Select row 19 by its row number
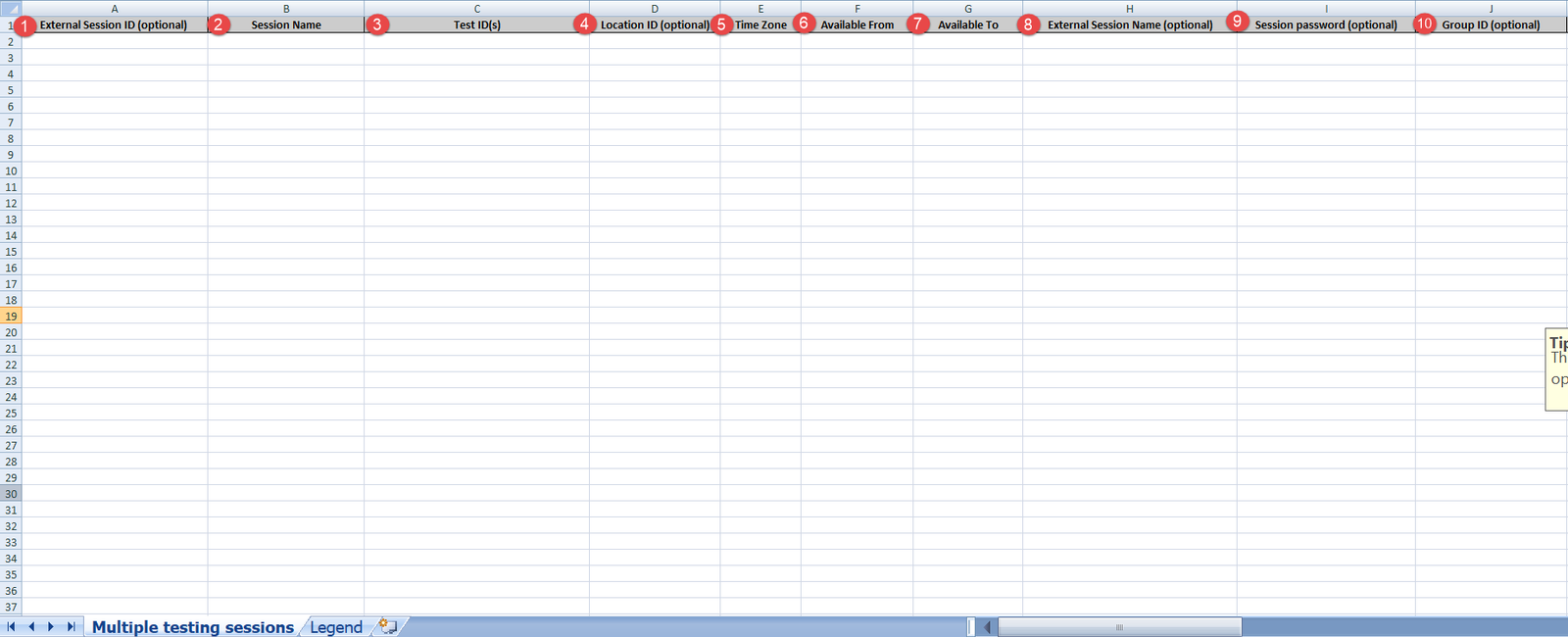The image size is (1568, 637). point(11,317)
